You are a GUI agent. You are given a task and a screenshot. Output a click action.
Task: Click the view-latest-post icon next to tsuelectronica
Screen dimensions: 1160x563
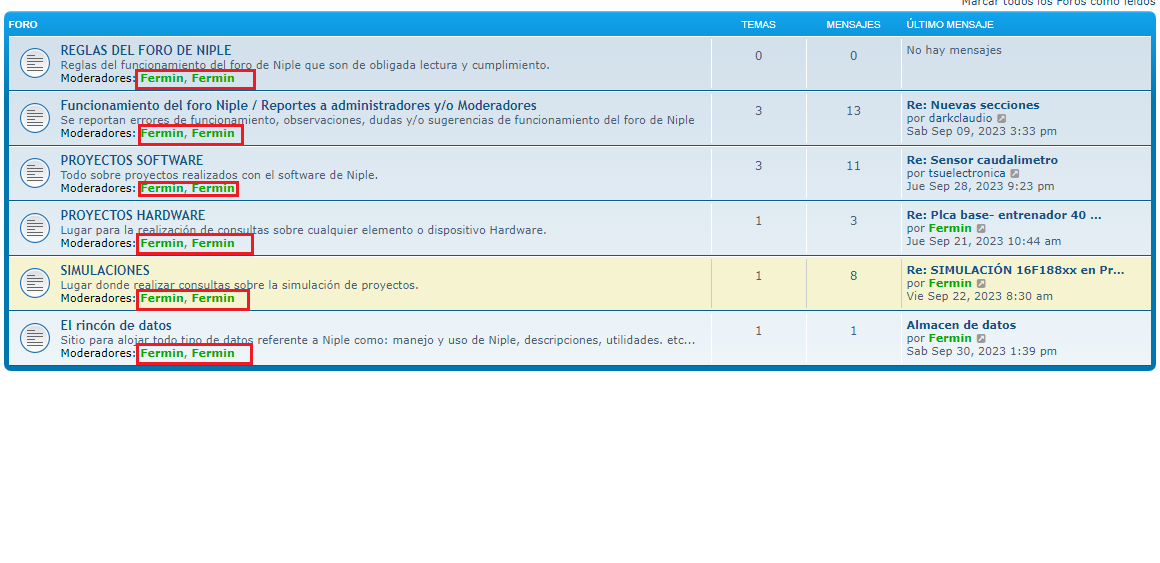[x=1015, y=174]
